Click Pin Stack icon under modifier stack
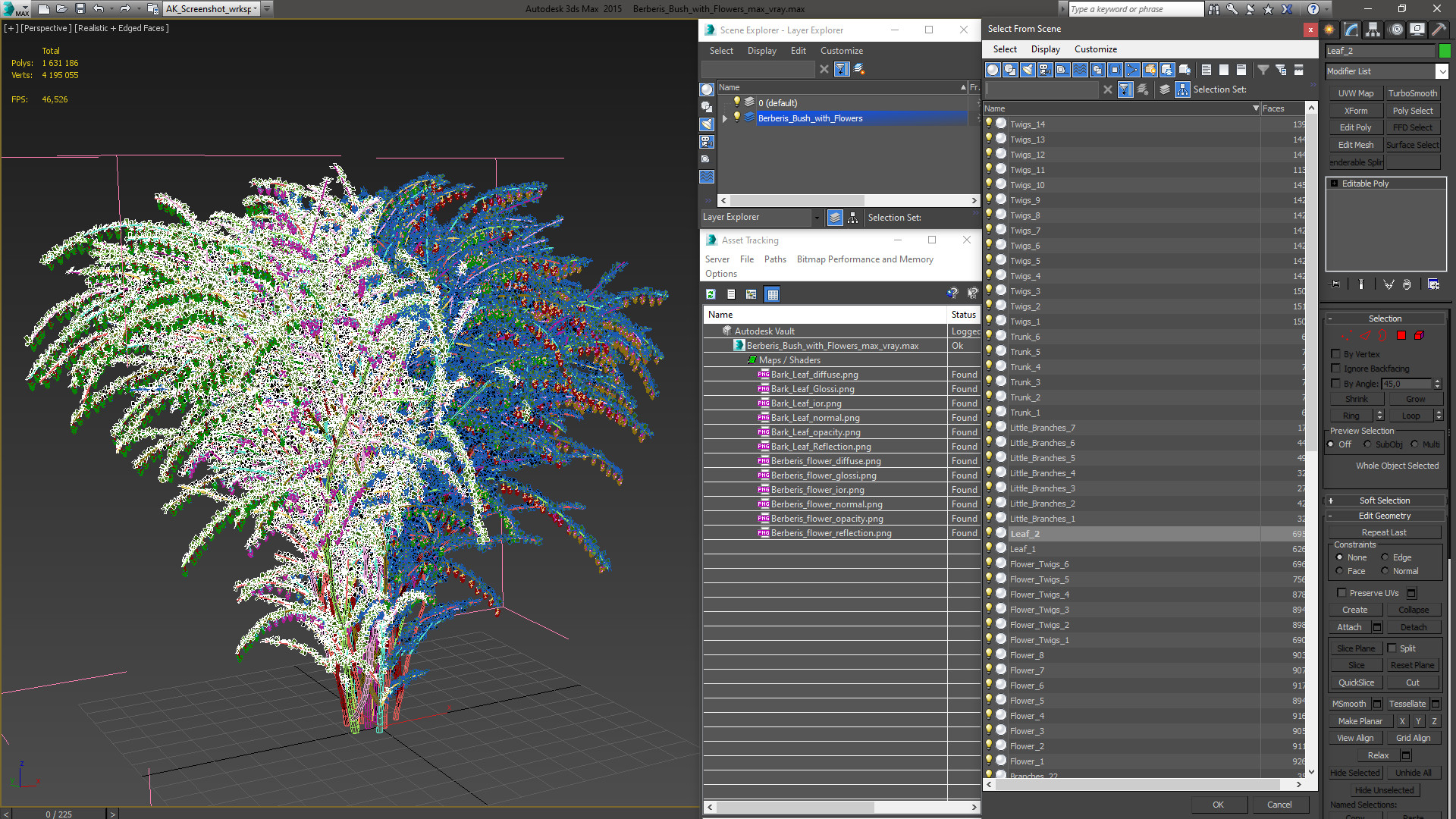Viewport: 1456px width, 819px height. [x=1335, y=284]
